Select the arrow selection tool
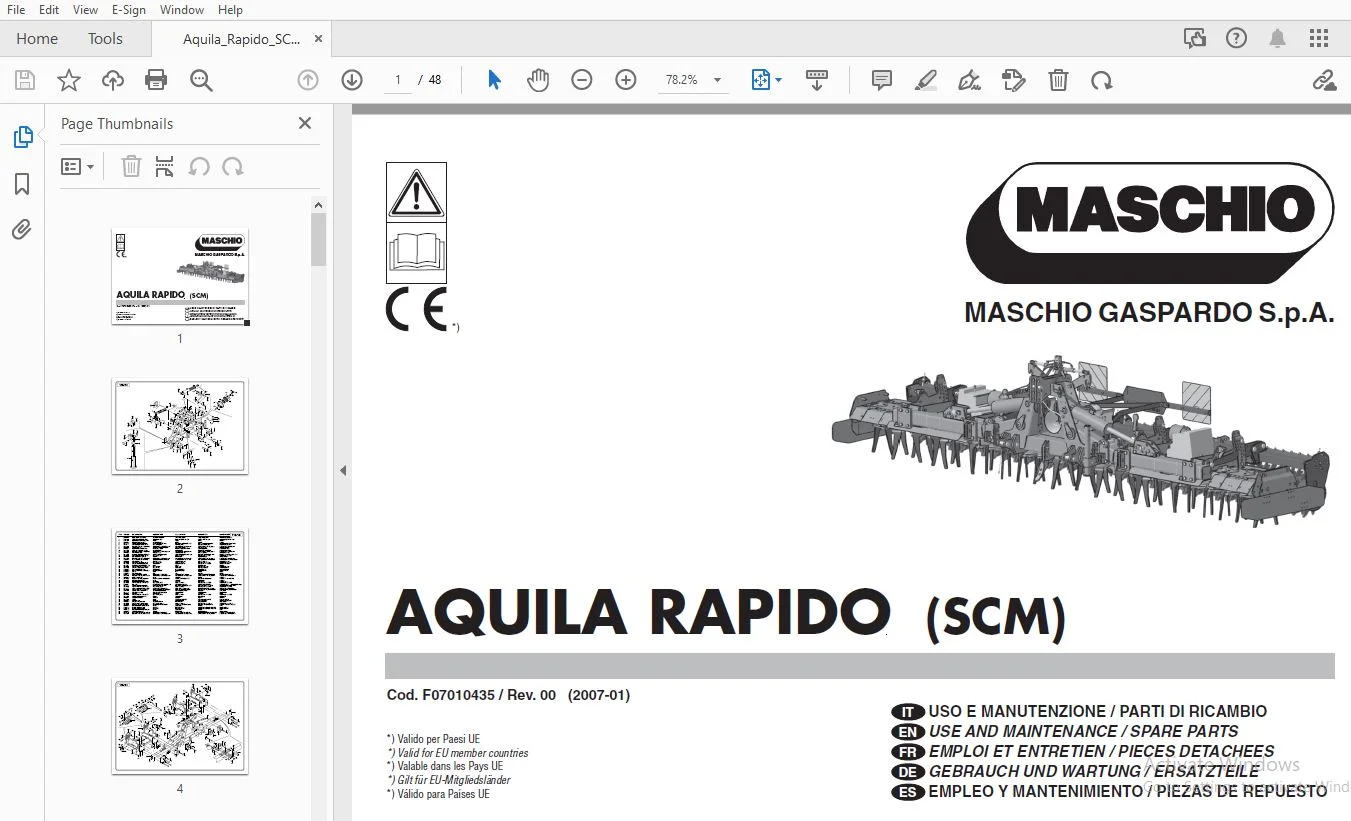Image resolution: width=1351 pixels, height=821 pixels. (x=494, y=80)
